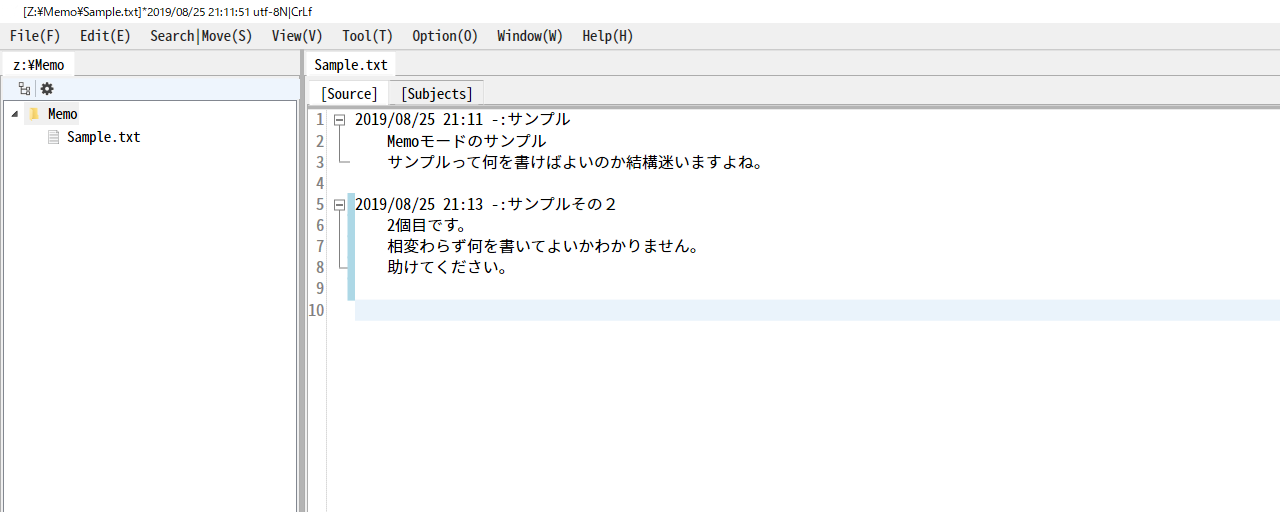Place cursor in highlighted empty line 10
The height and width of the screenshot is (512, 1280).
[x=817, y=310]
